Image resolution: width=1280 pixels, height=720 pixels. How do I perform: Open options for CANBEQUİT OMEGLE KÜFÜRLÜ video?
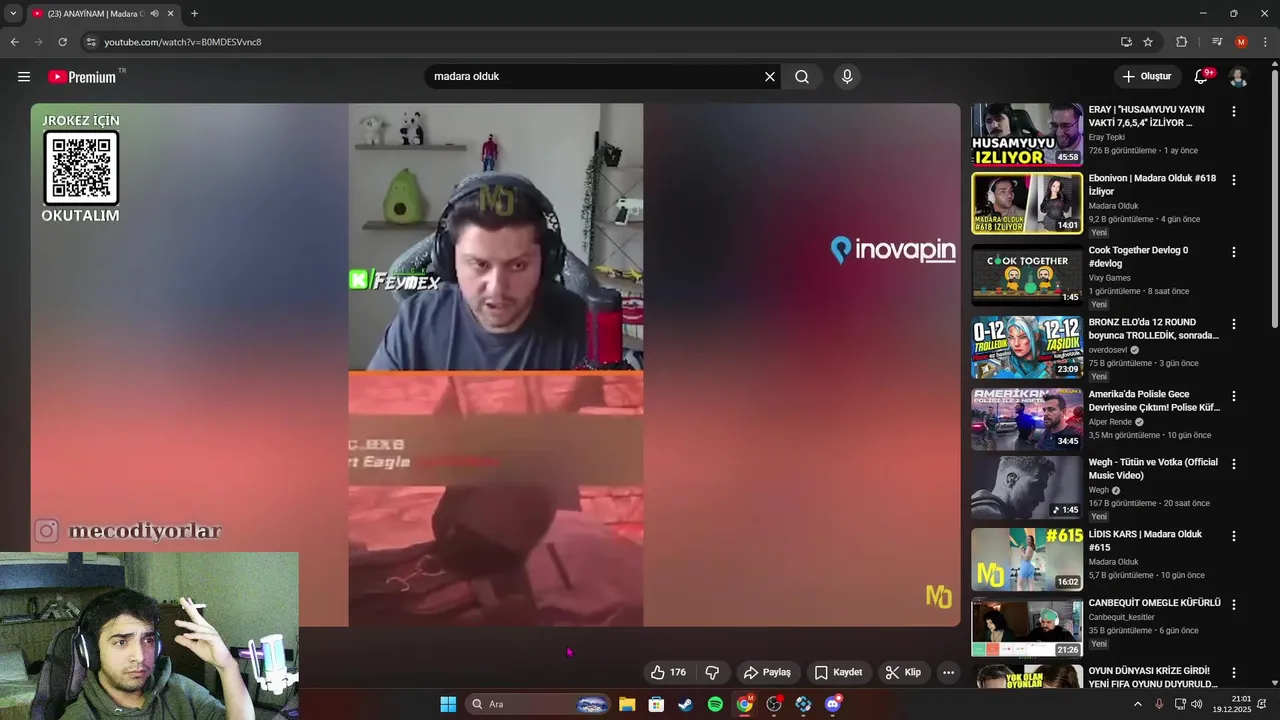point(1233,604)
